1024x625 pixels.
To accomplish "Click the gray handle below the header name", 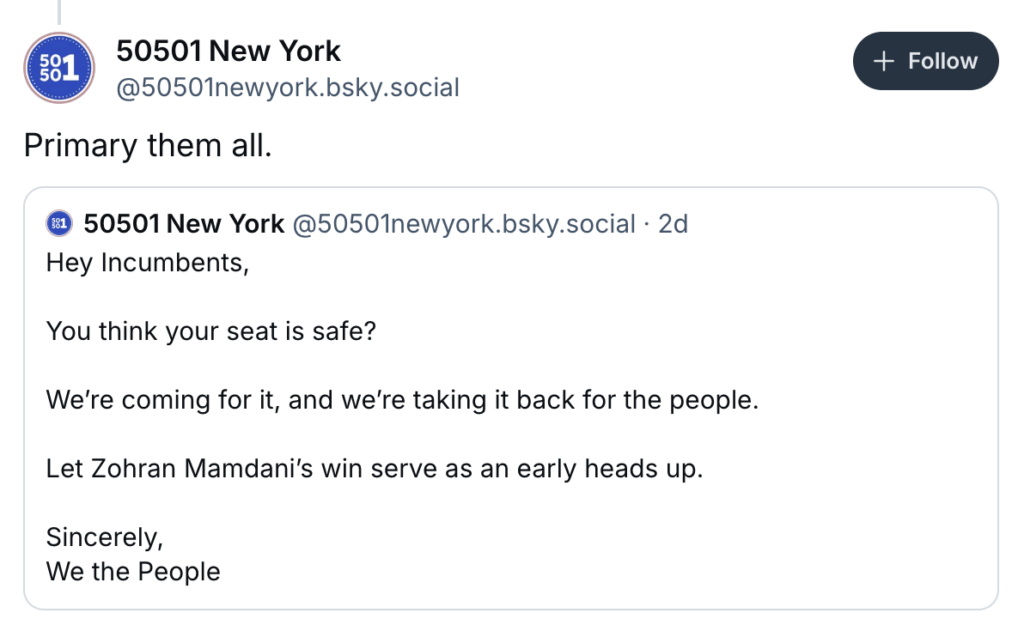I will click(x=287, y=88).
